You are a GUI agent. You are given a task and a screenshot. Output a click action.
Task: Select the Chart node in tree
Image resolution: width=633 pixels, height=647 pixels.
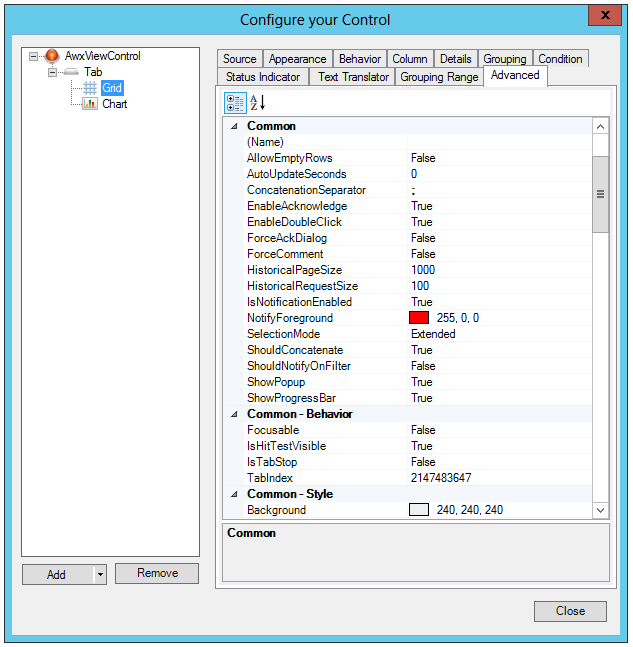pos(114,104)
